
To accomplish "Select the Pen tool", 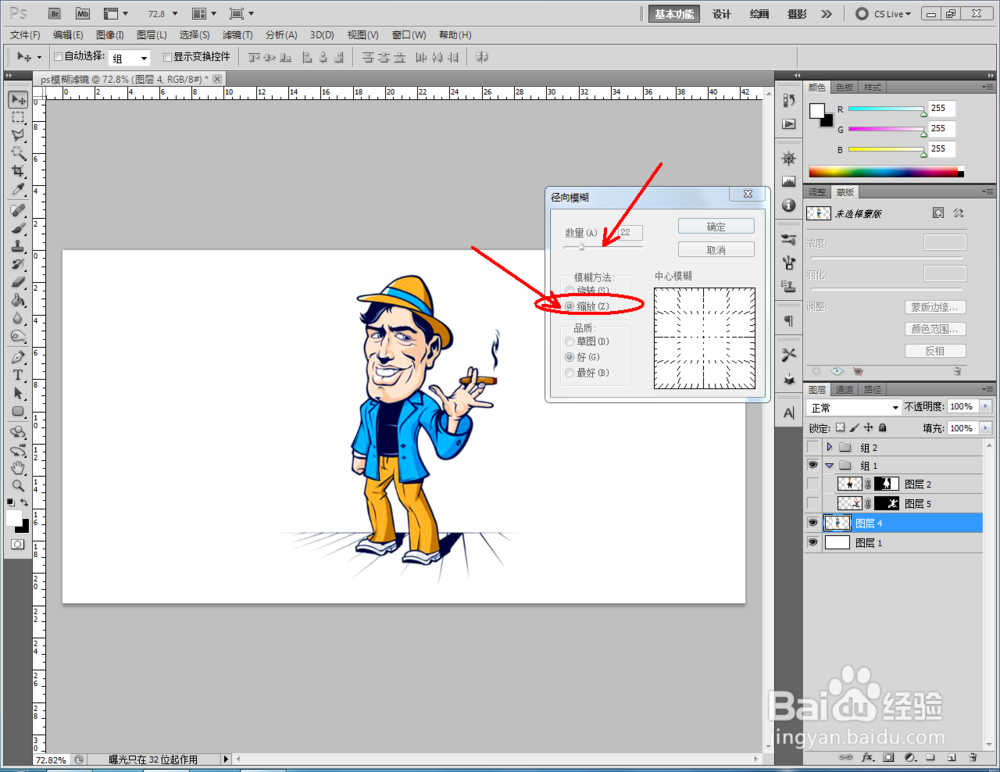I will 18,357.
